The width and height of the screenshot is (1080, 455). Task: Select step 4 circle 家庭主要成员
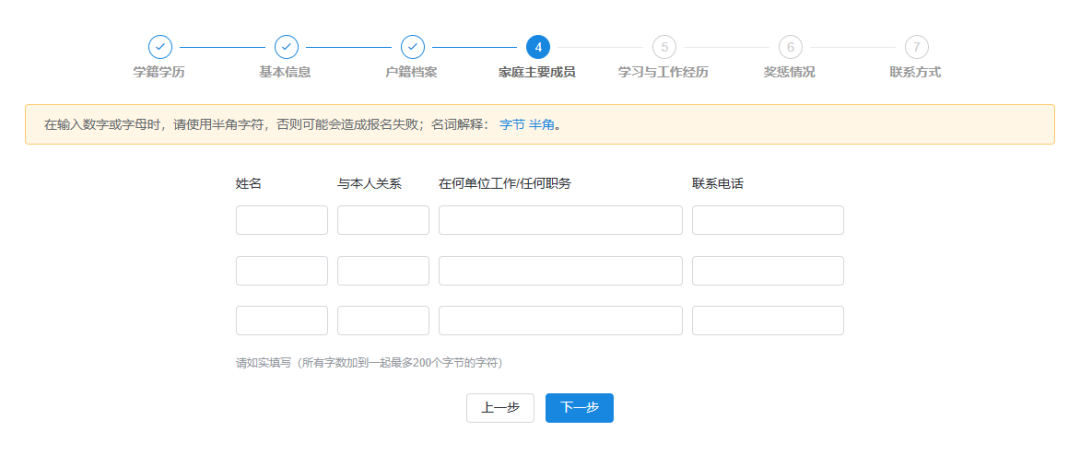point(538,47)
